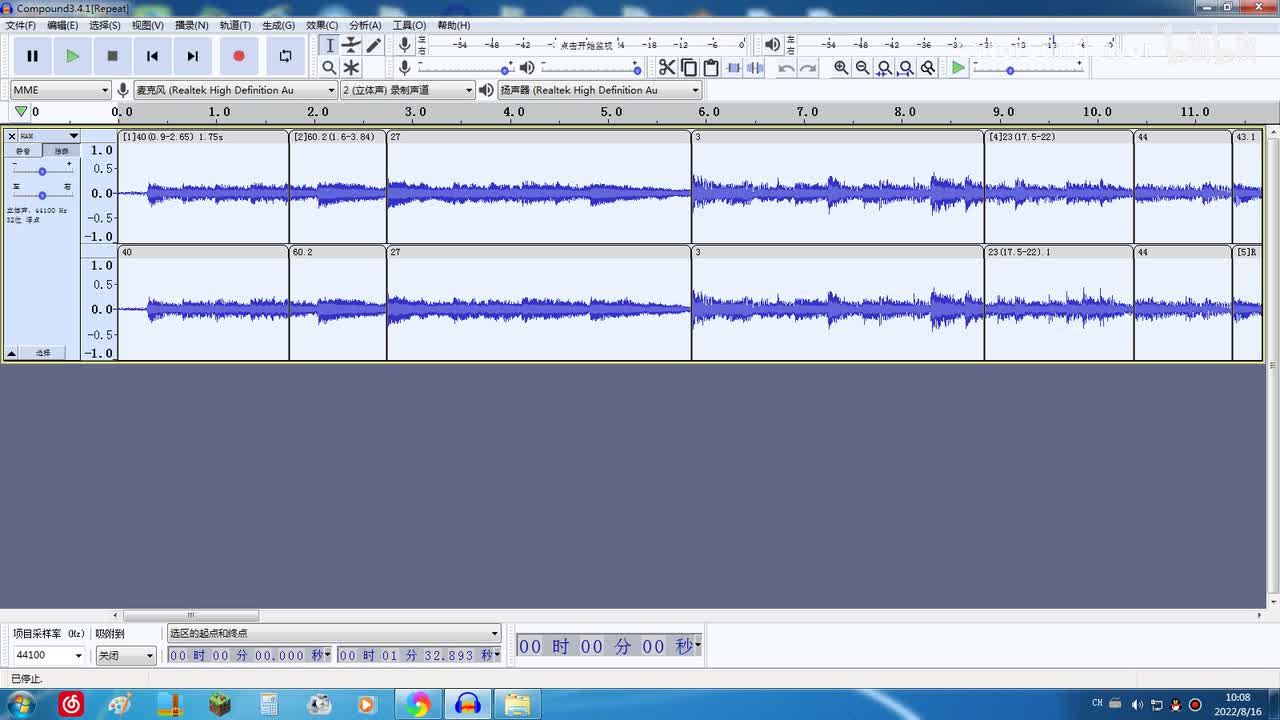Close the audio track with its X button
The image size is (1280, 720).
[x=11, y=136]
